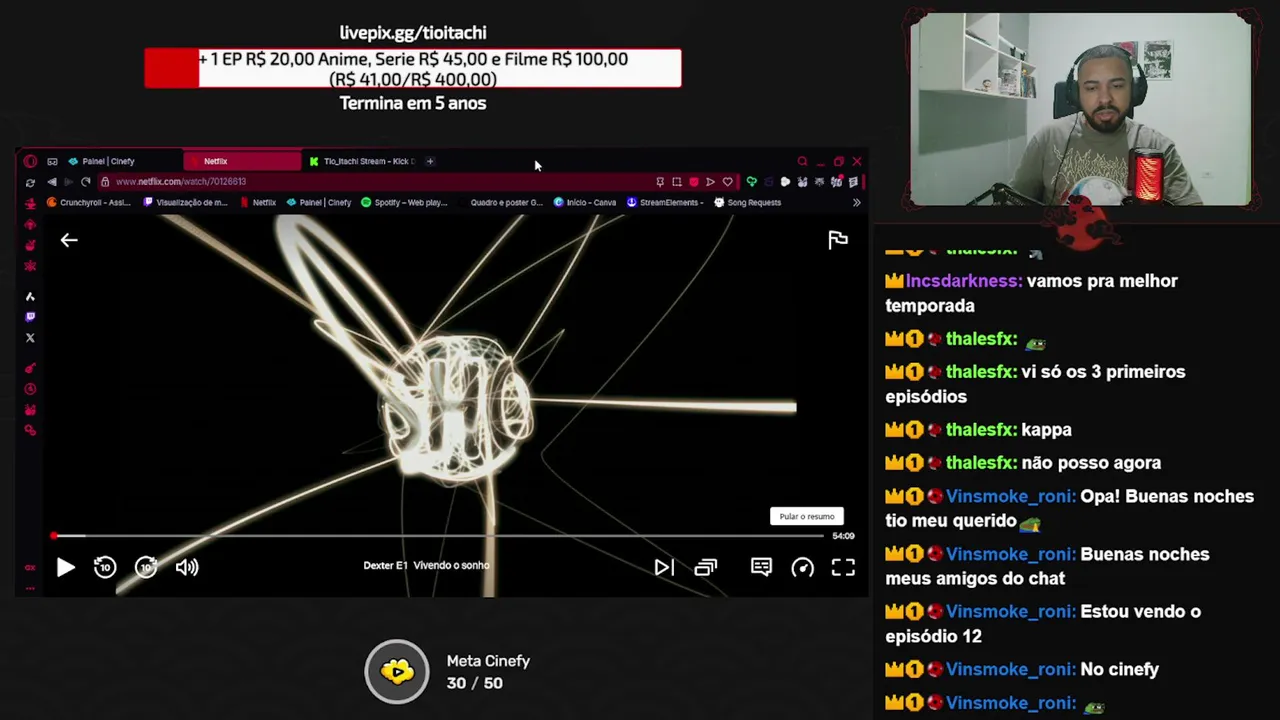1280x720 pixels.
Task: Open Spotify Web player bookmark
Action: (x=404, y=202)
